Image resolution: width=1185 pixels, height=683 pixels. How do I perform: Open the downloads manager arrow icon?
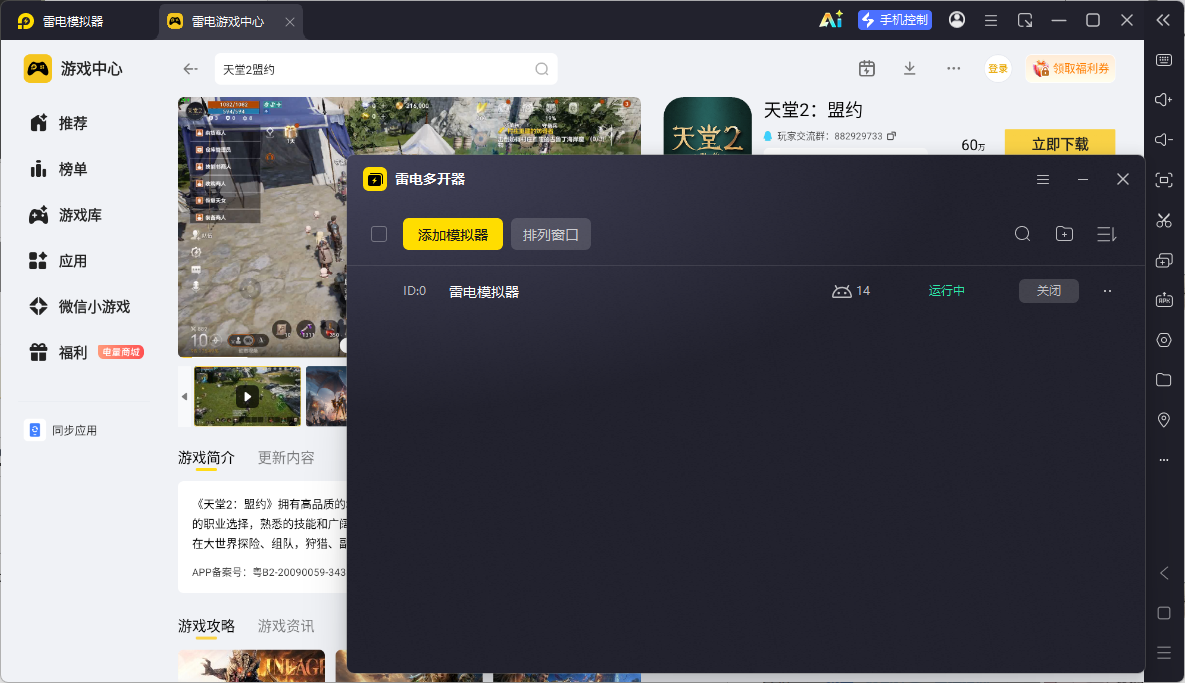point(910,69)
